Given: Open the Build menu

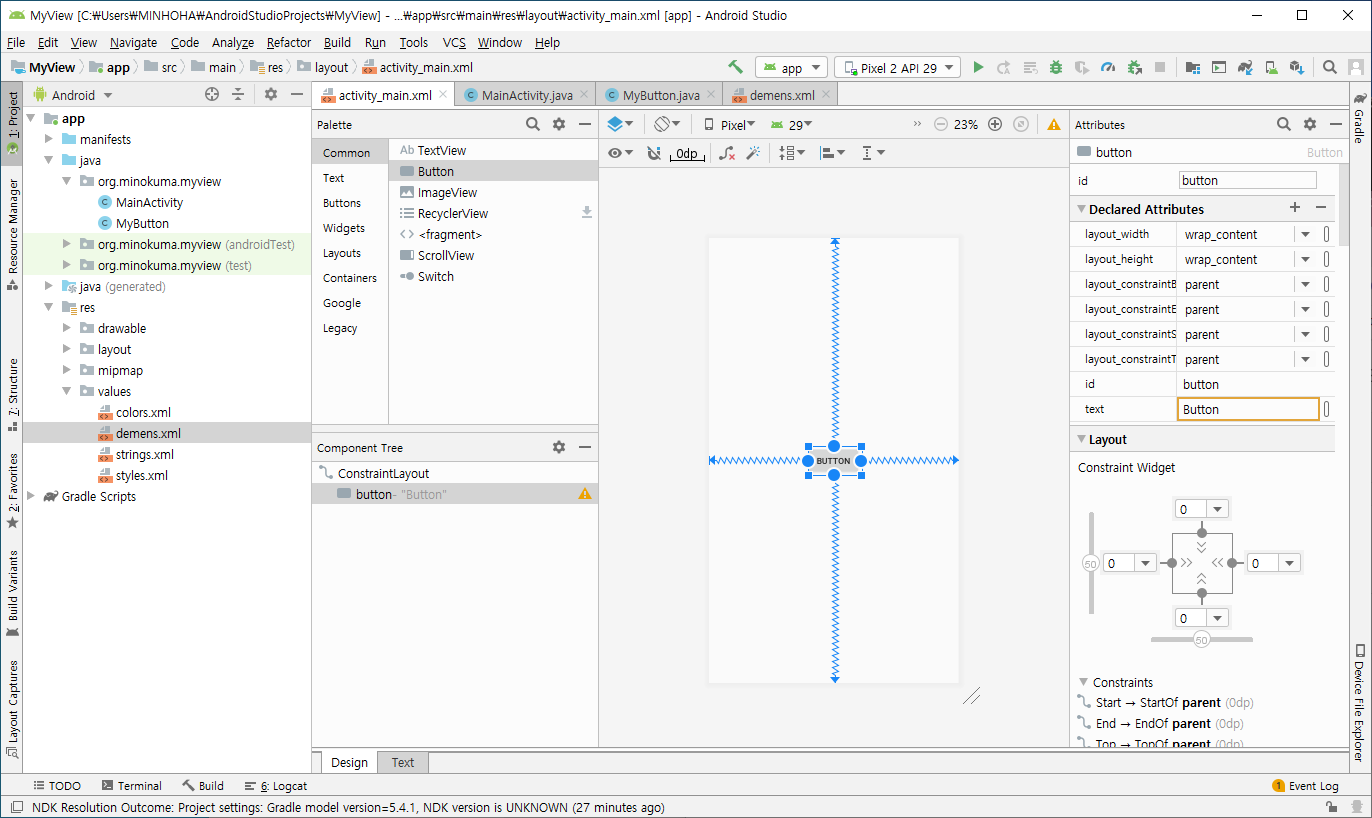Looking at the screenshot, I should pyautogui.click(x=337, y=42).
